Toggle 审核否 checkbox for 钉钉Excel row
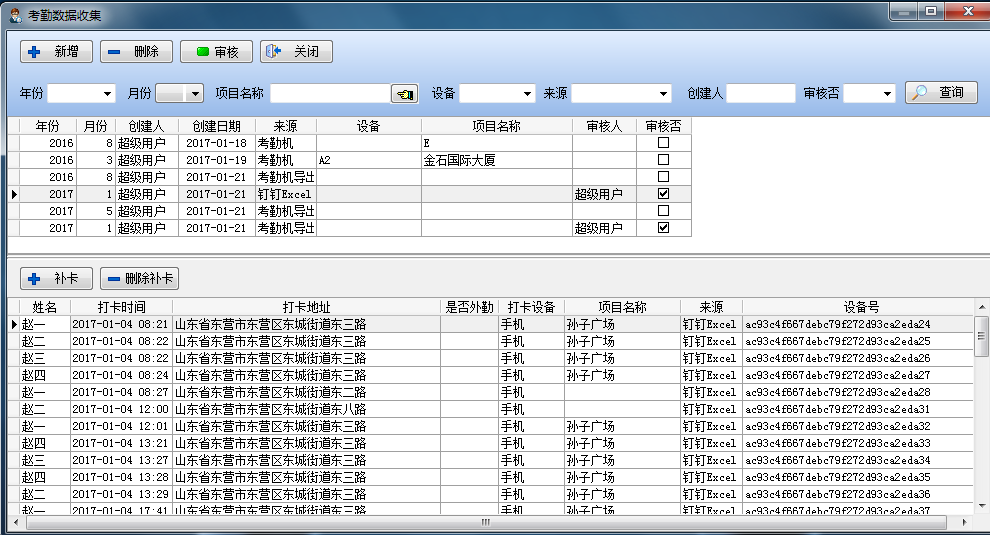Screen dimensions: 990x535 click(663, 194)
